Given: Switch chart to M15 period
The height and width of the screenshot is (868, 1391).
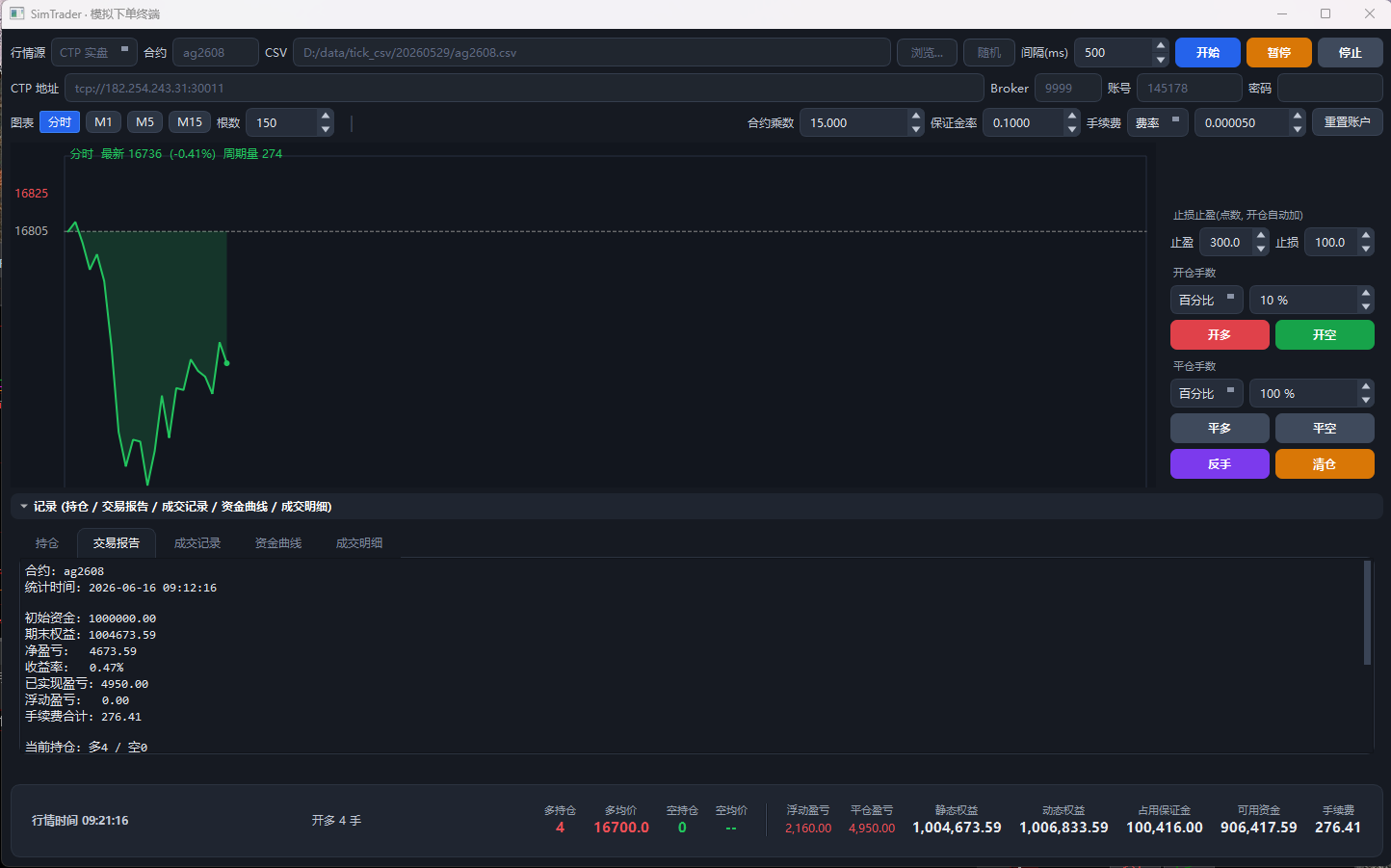Looking at the screenshot, I should tap(190, 122).
